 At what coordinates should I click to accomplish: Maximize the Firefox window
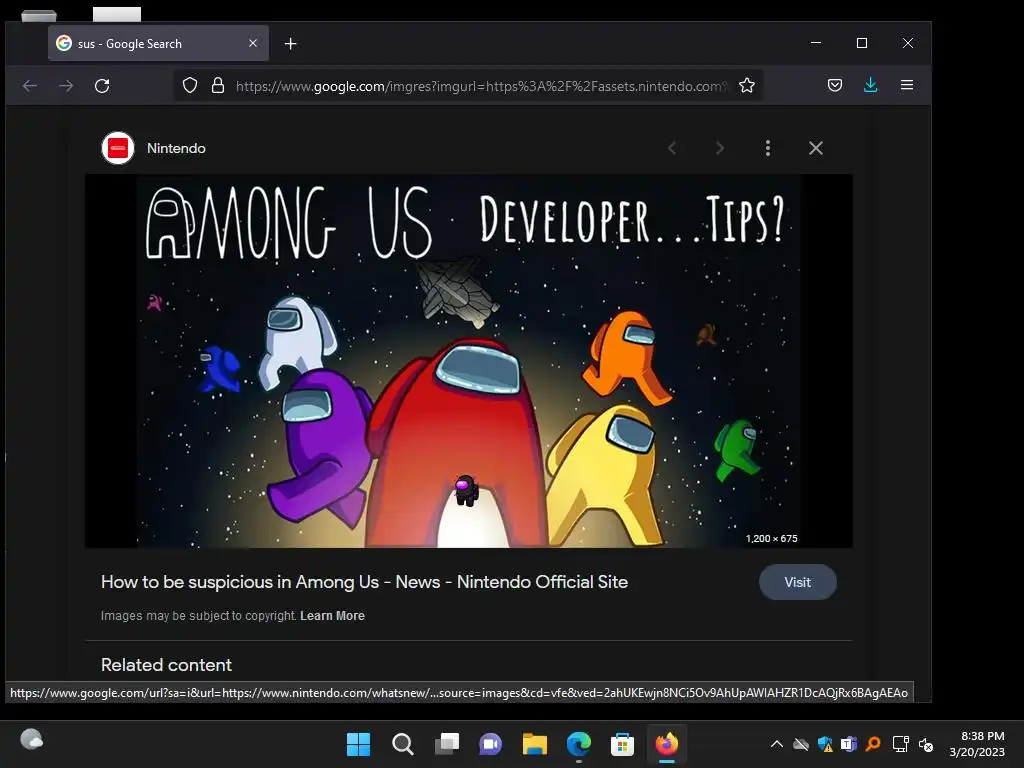(862, 43)
